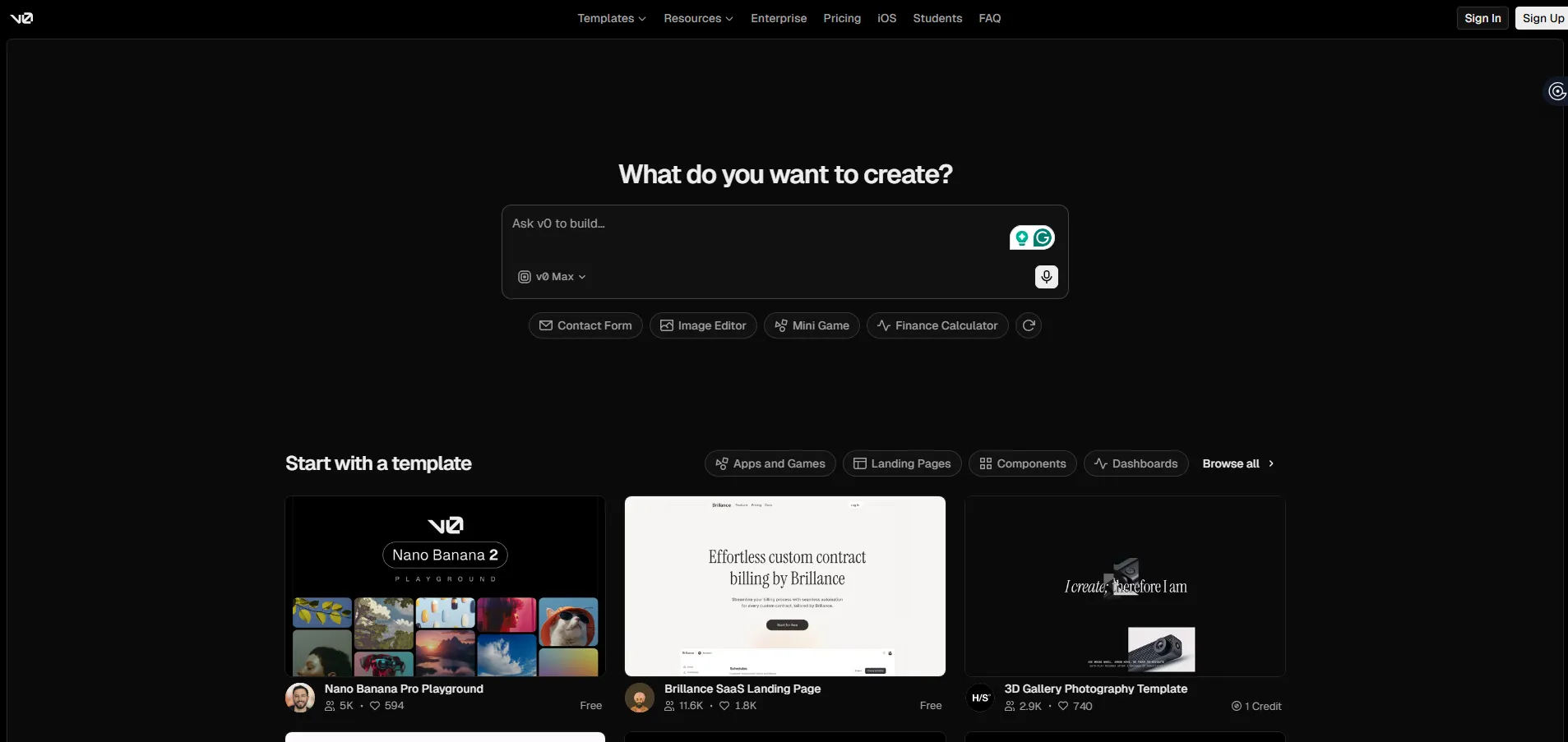The width and height of the screenshot is (1568, 742).
Task: Open the Nano Banana 2 template thumbnail
Action: point(445,586)
